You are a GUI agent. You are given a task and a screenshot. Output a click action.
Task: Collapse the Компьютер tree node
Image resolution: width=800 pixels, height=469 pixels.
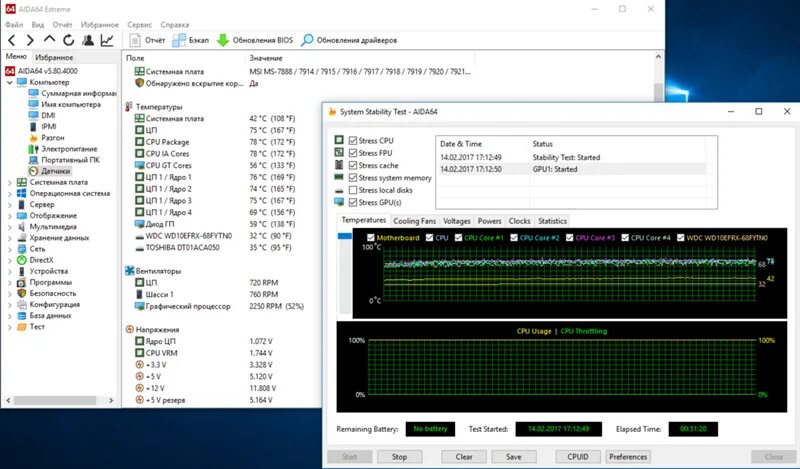coord(10,82)
